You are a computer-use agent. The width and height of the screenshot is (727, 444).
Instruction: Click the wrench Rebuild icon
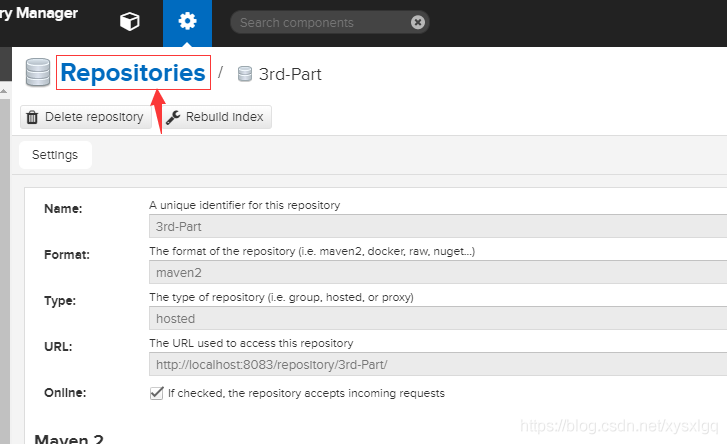tap(173, 117)
